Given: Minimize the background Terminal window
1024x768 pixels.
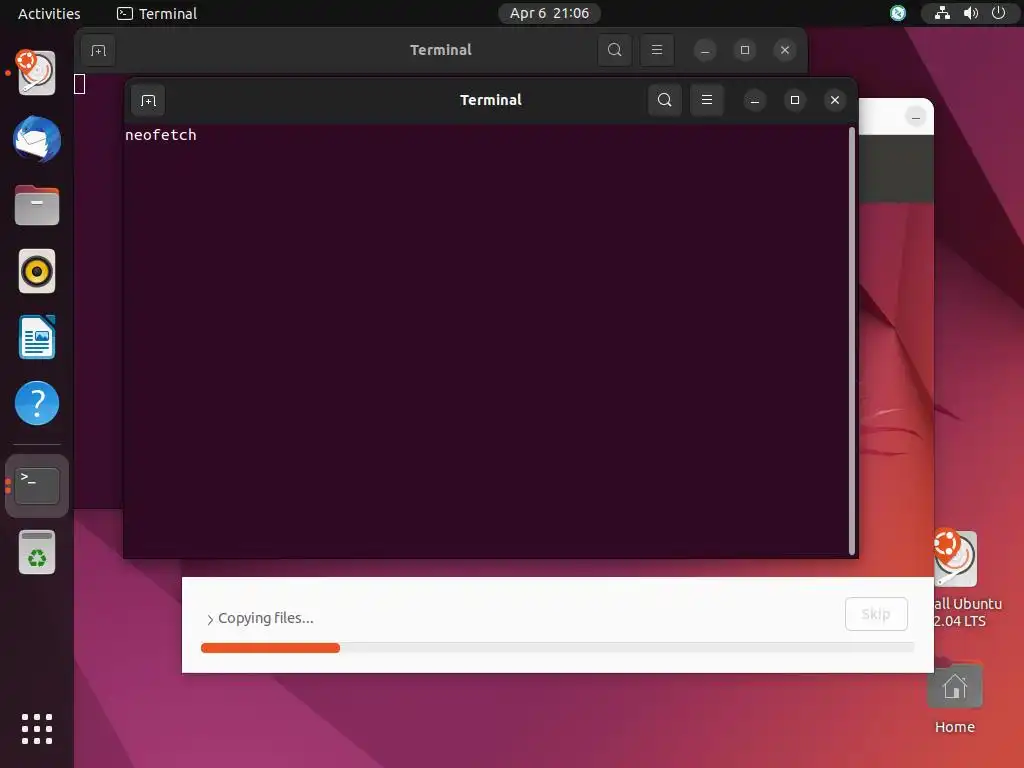Looking at the screenshot, I should 705,50.
